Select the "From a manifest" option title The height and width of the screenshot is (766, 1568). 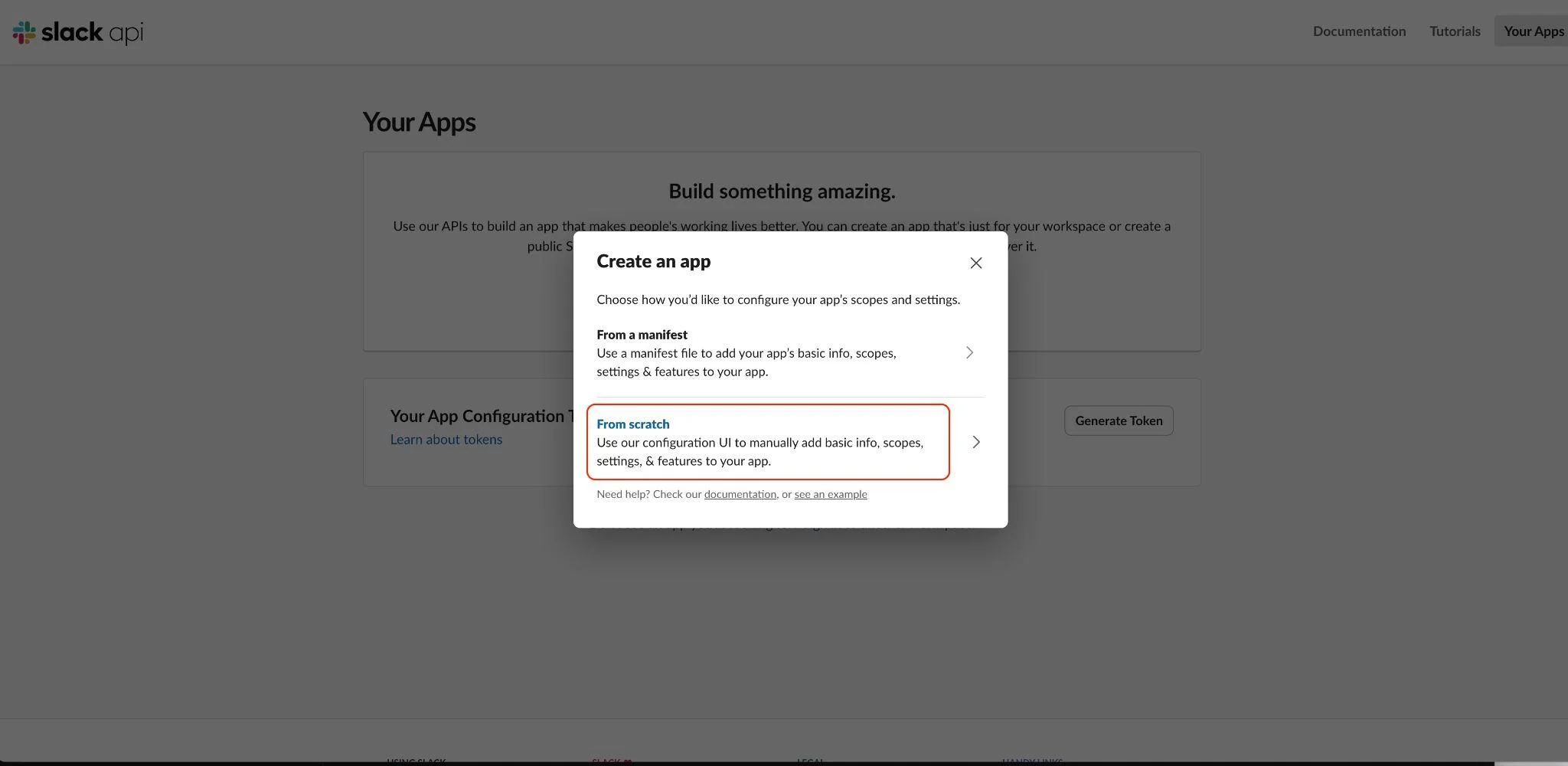642,335
